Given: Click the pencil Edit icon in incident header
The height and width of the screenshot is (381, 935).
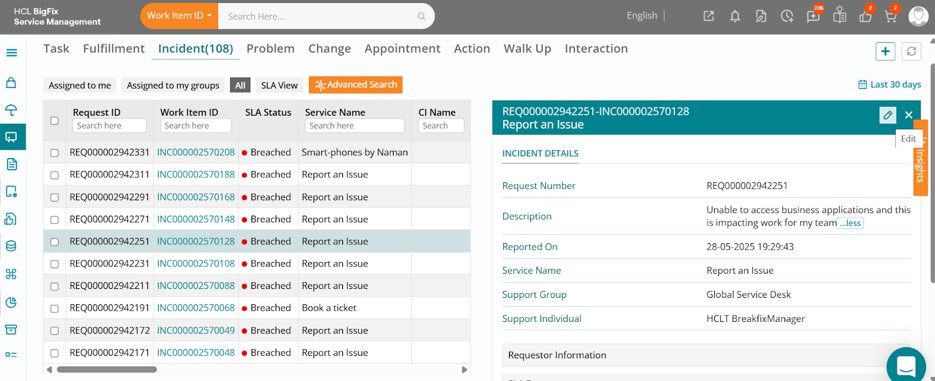Looking at the screenshot, I should 887,114.
